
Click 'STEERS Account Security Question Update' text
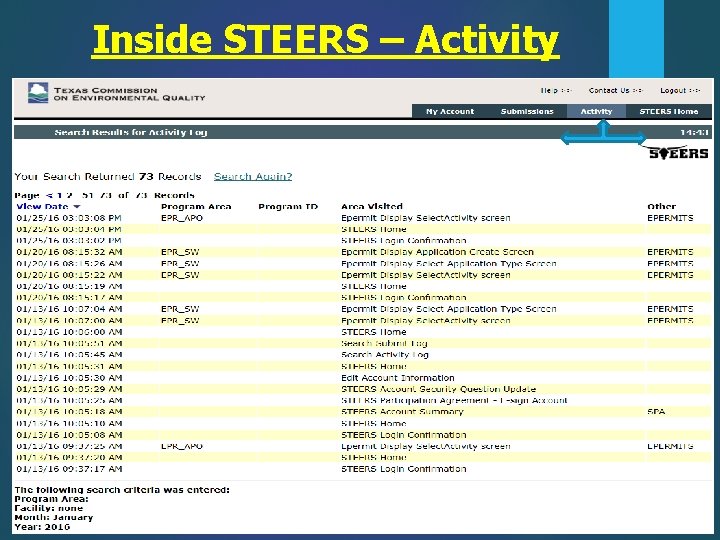(439, 389)
